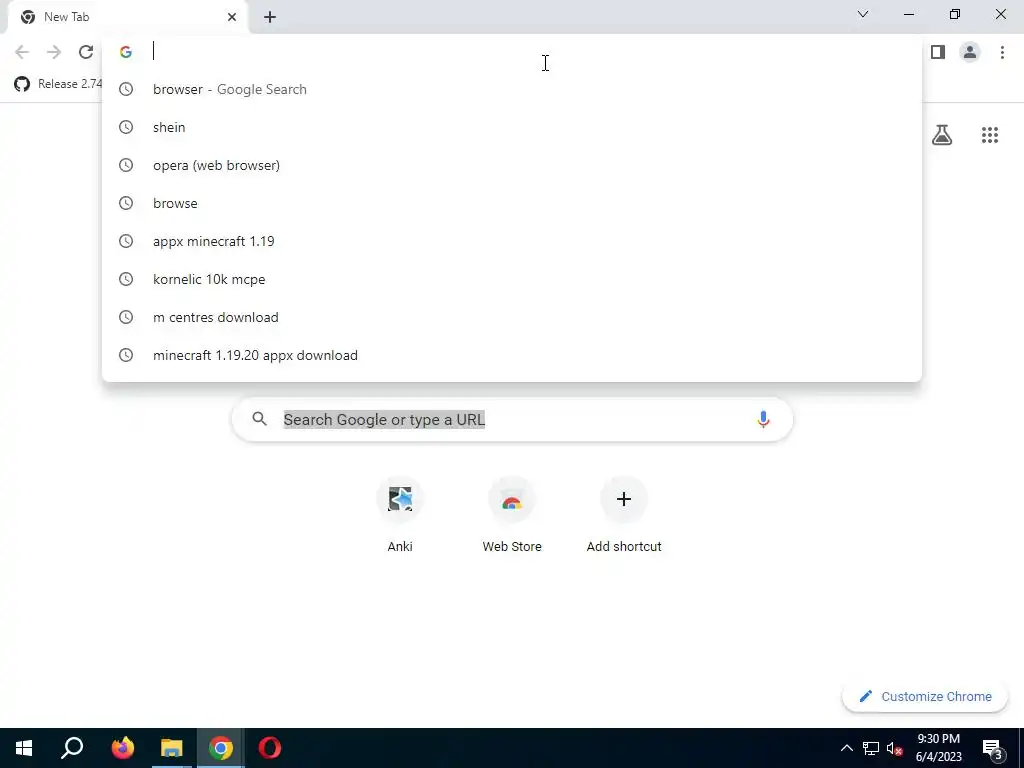
Task: Pick 'minecraft 1.19.20 appx download' suggestion
Action: coord(512,355)
